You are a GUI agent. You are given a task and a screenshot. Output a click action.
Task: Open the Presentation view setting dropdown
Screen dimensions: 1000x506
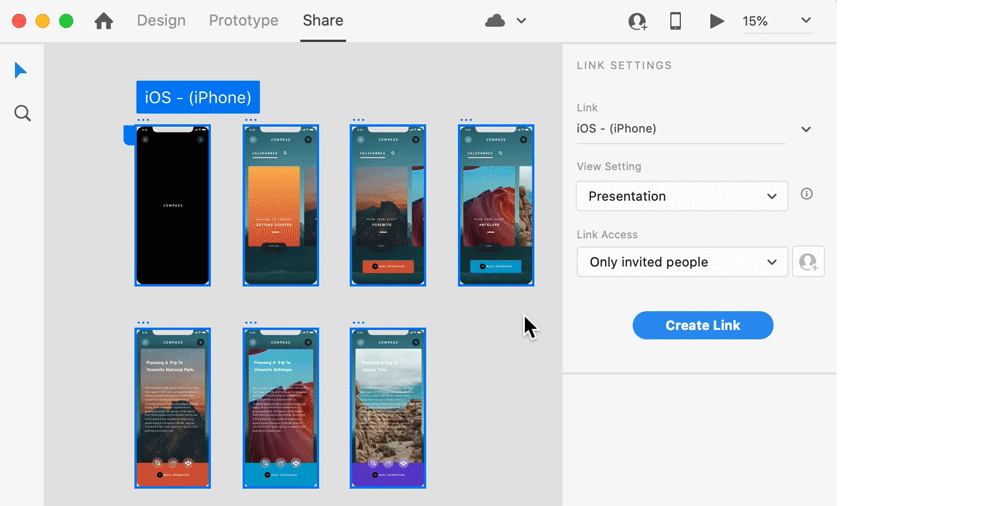(x=682, y=196)
